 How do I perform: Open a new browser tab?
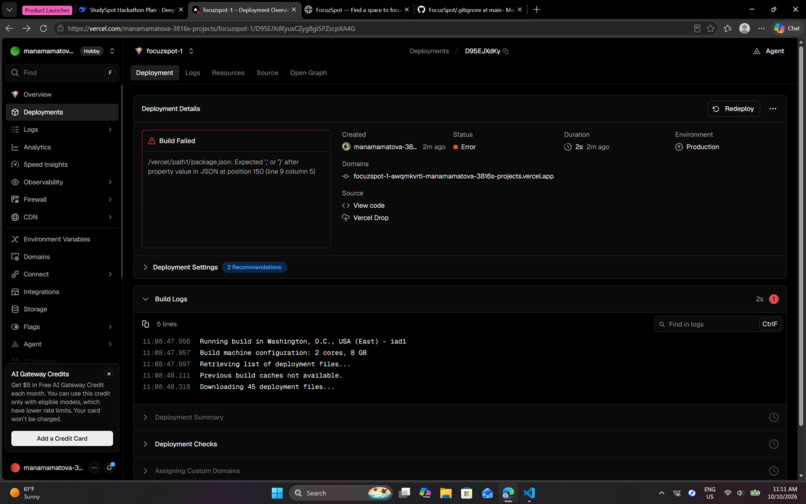tap(537, 10)
